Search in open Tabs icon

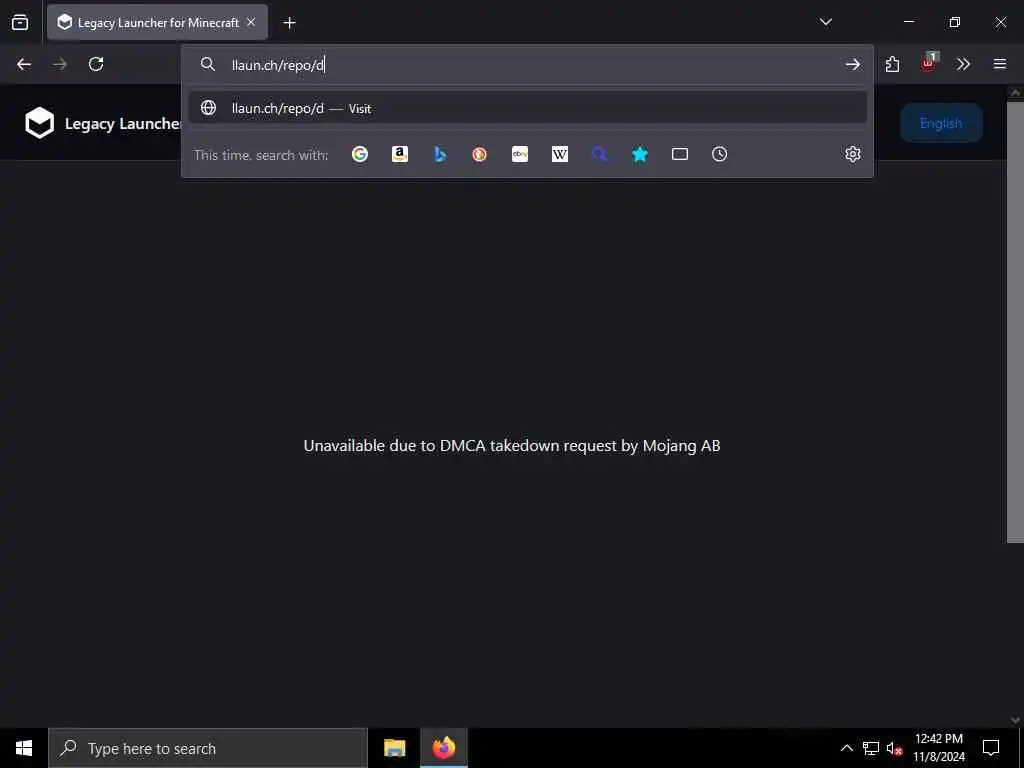click(x=680, y=154)
